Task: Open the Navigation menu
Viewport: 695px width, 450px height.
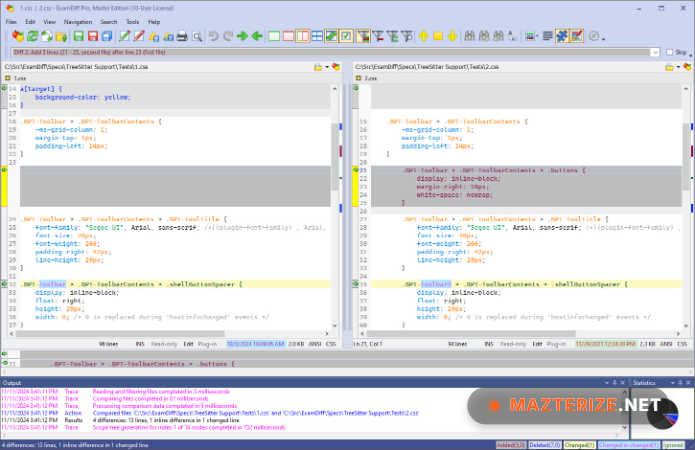Action: click(x=78, y=22)
